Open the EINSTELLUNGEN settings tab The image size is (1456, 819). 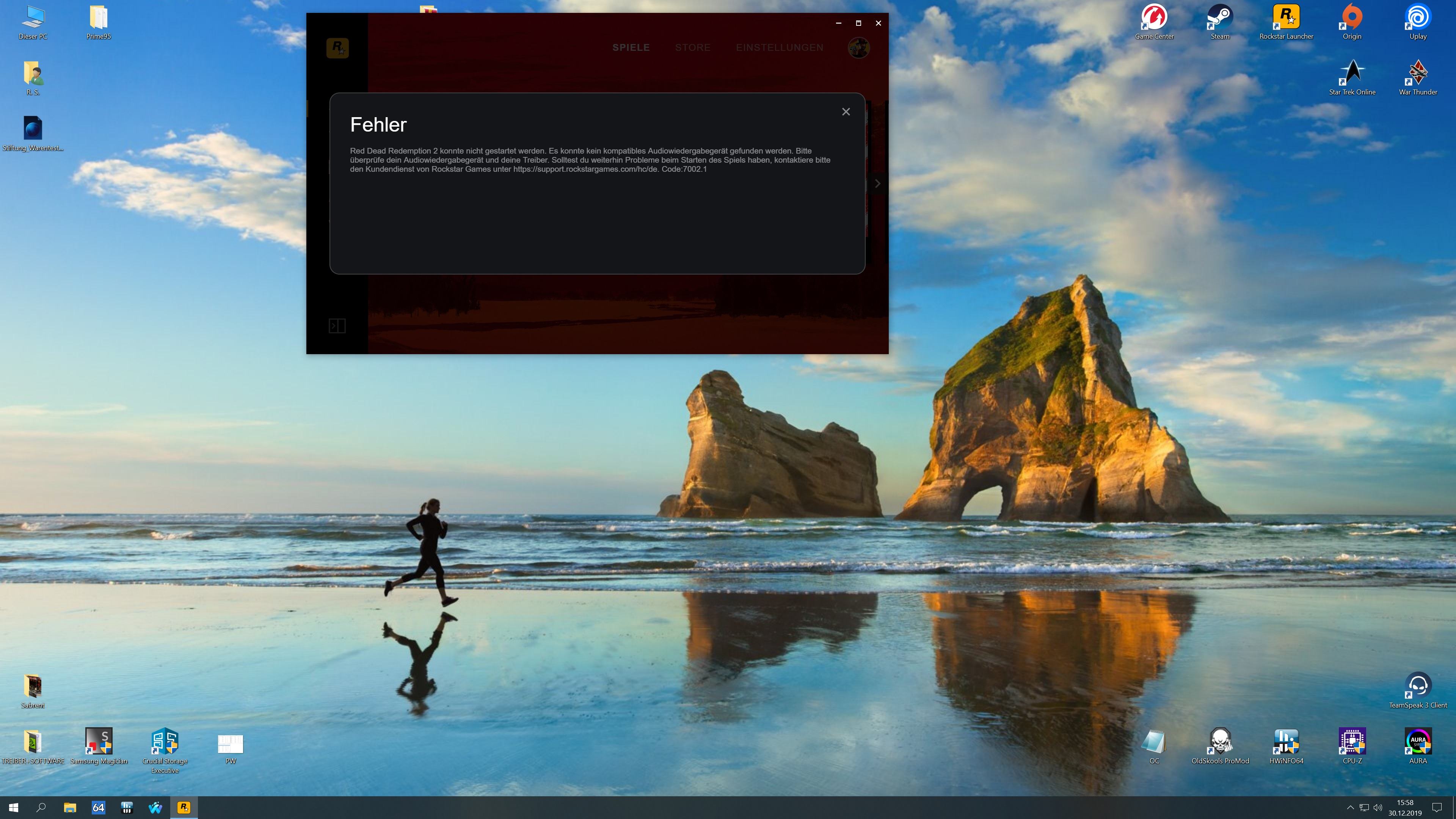[780, 47]
